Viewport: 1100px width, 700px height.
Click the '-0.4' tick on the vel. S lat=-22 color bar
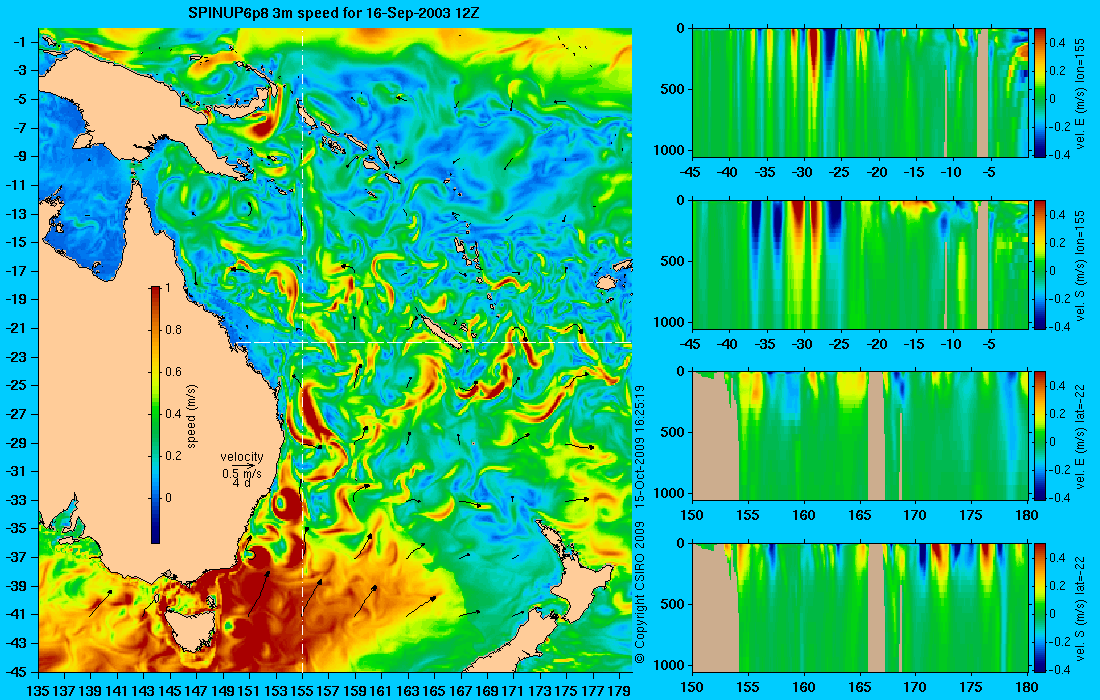point(1057,669)
